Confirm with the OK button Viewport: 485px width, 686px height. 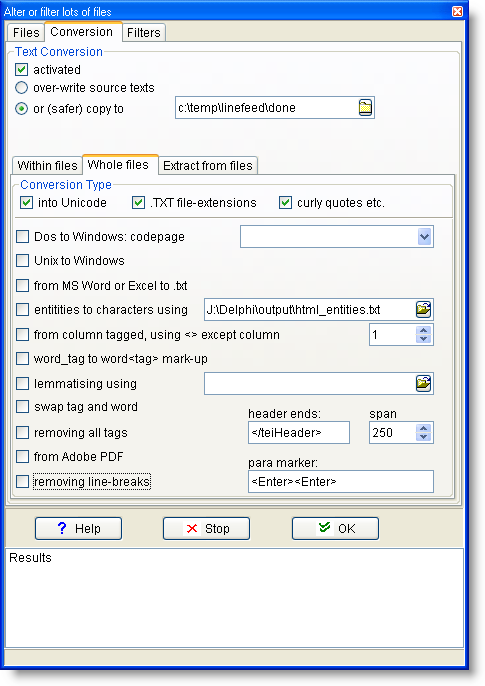(335, 528)
